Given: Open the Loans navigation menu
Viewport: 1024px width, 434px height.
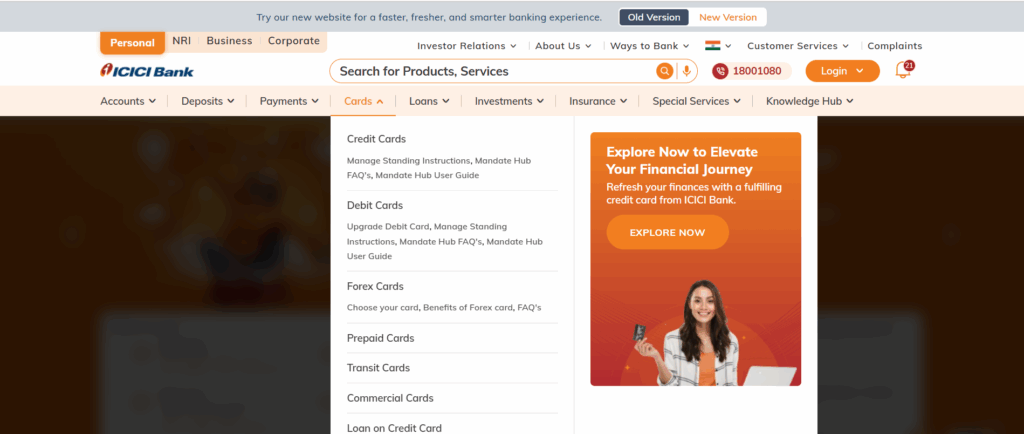Looking at the screenshot, I should (x=429, y=101).
